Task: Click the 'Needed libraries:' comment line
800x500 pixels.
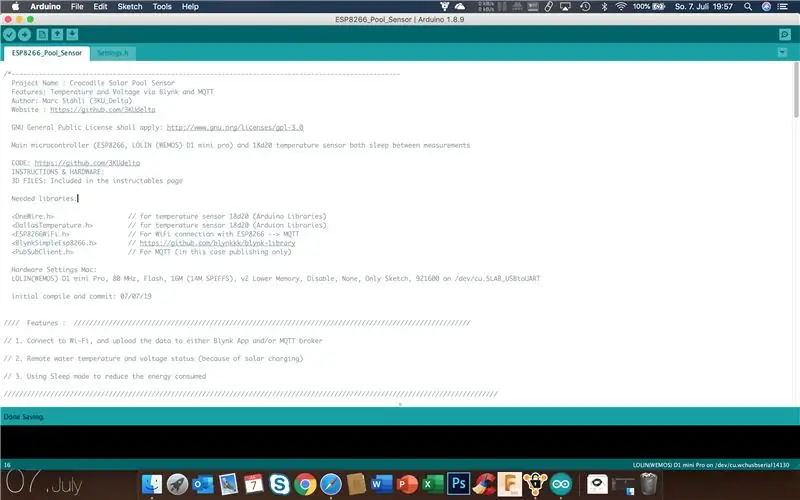Action: pos(44,198)
